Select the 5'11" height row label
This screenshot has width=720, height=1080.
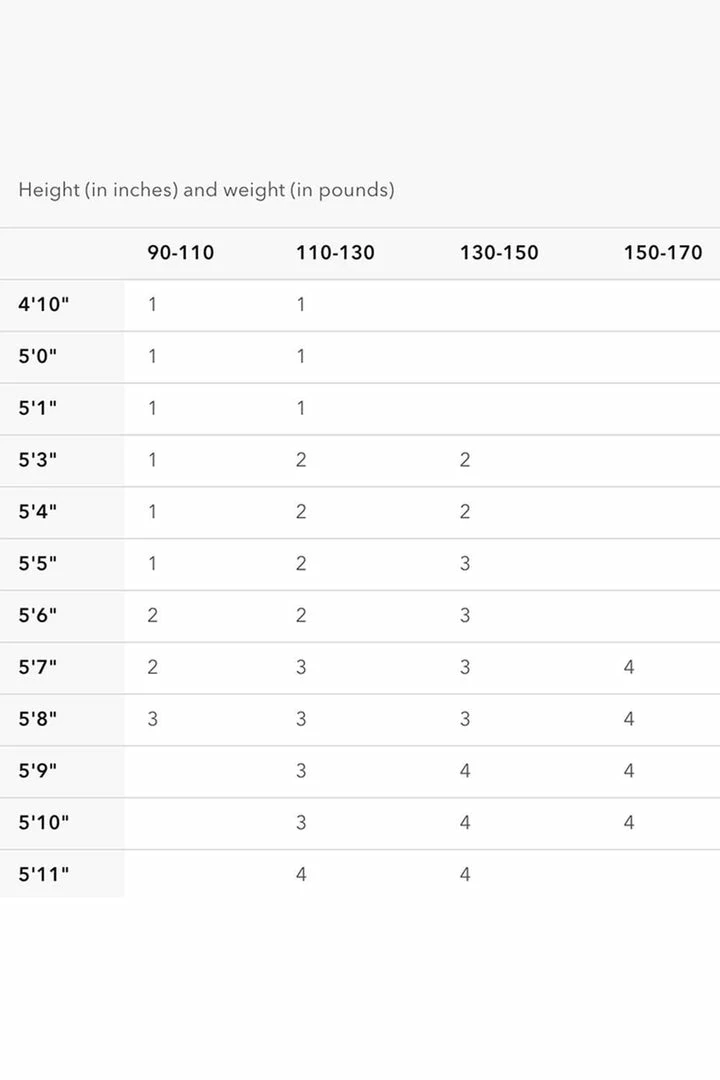click(44, 875)
